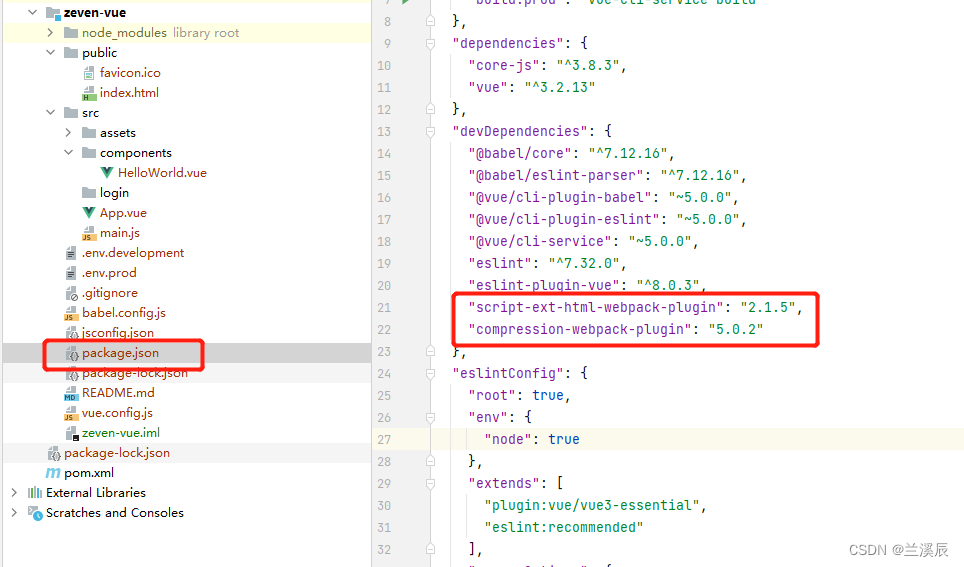Click the README.md markdown icon

[x=71, y=393]
